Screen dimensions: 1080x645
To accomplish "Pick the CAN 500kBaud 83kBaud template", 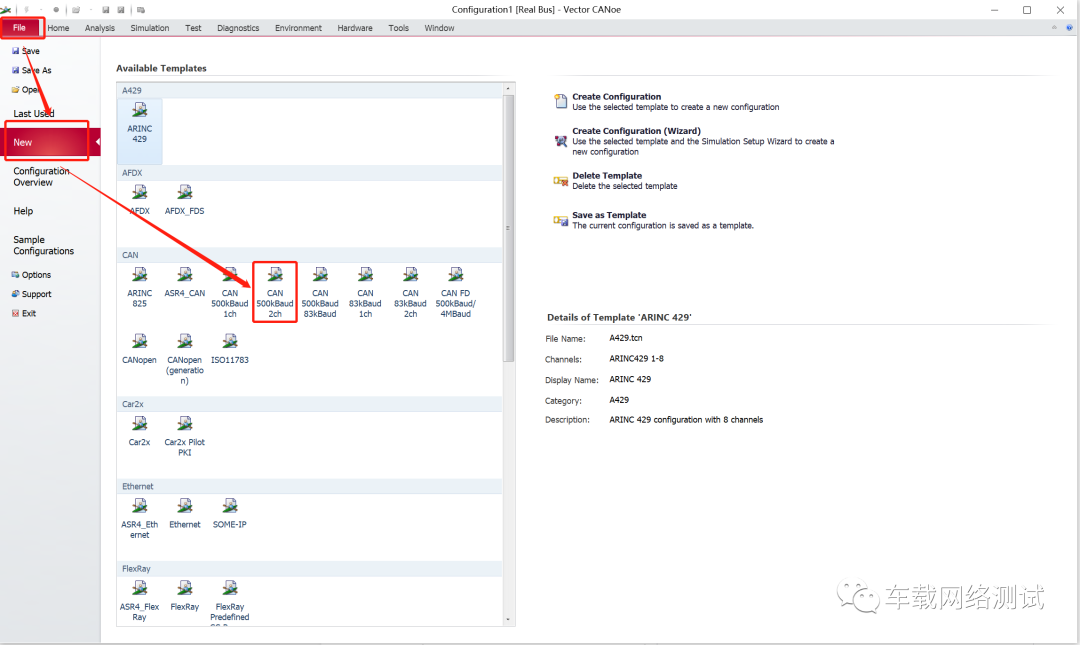I will (x=320, y=292).
